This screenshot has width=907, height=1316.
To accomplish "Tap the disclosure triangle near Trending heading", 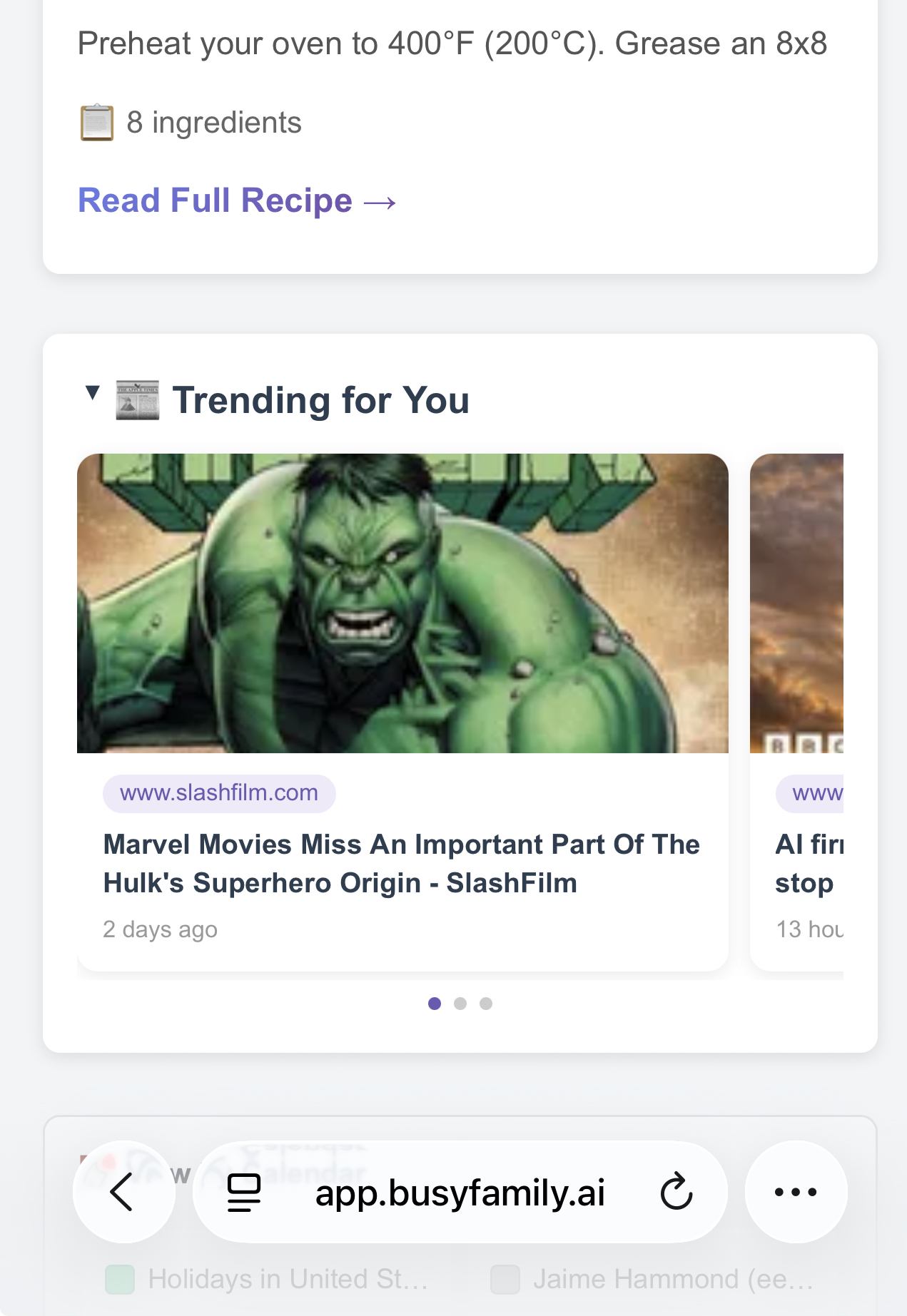I will click(92, 393).
